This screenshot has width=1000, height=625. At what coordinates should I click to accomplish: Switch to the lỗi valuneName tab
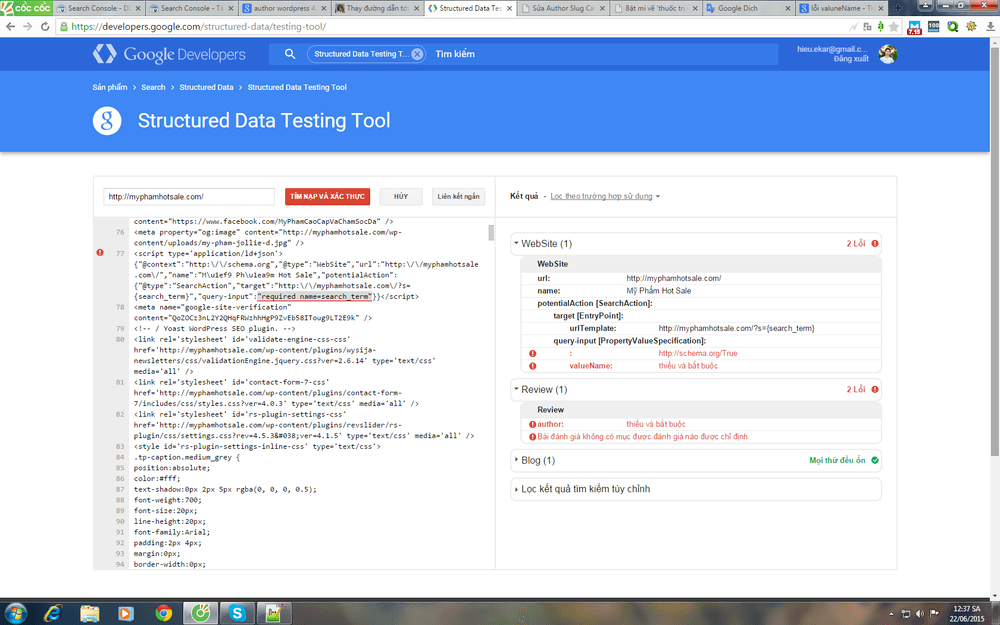pyautogui.click(x=841, y=8)
